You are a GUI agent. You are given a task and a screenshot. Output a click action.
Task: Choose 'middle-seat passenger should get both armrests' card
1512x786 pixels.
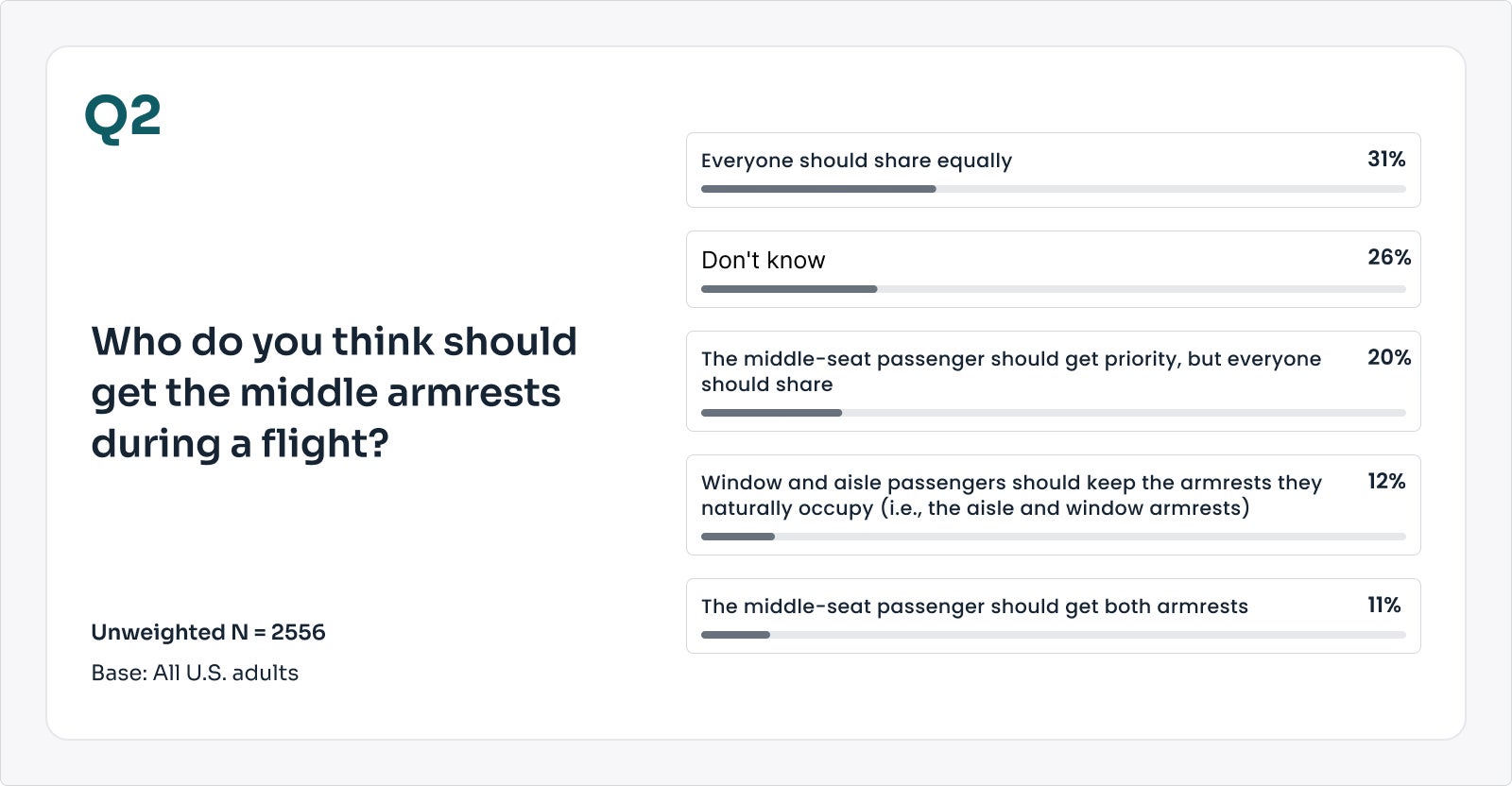point(1054,616)
